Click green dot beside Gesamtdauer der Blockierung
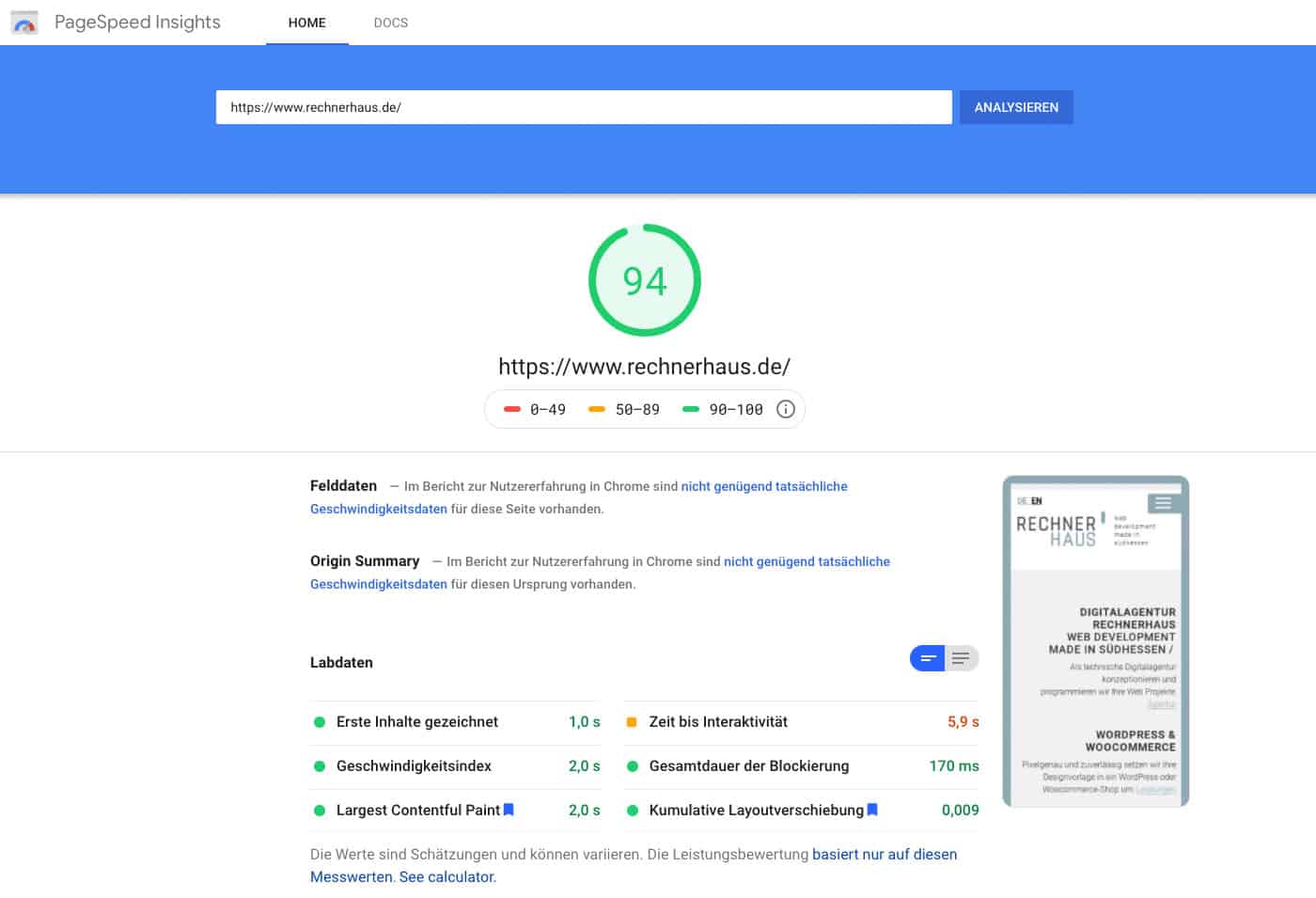Viewport: 1316px width, 898px height. (x=633, y=766)
